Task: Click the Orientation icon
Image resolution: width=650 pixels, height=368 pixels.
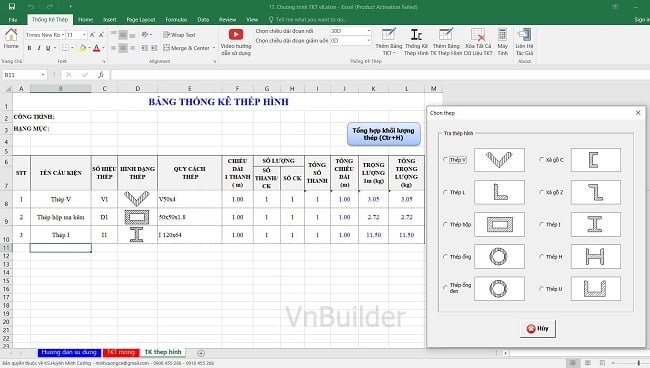Action: coord(145,35)
